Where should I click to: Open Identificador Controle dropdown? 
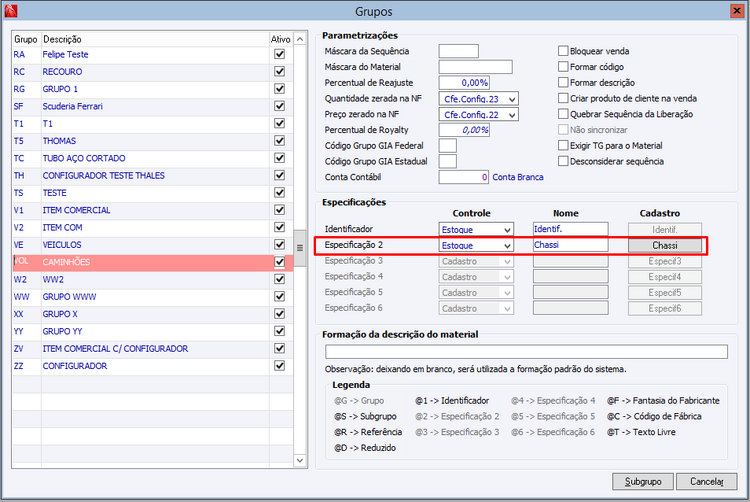[x=507, y=229]
